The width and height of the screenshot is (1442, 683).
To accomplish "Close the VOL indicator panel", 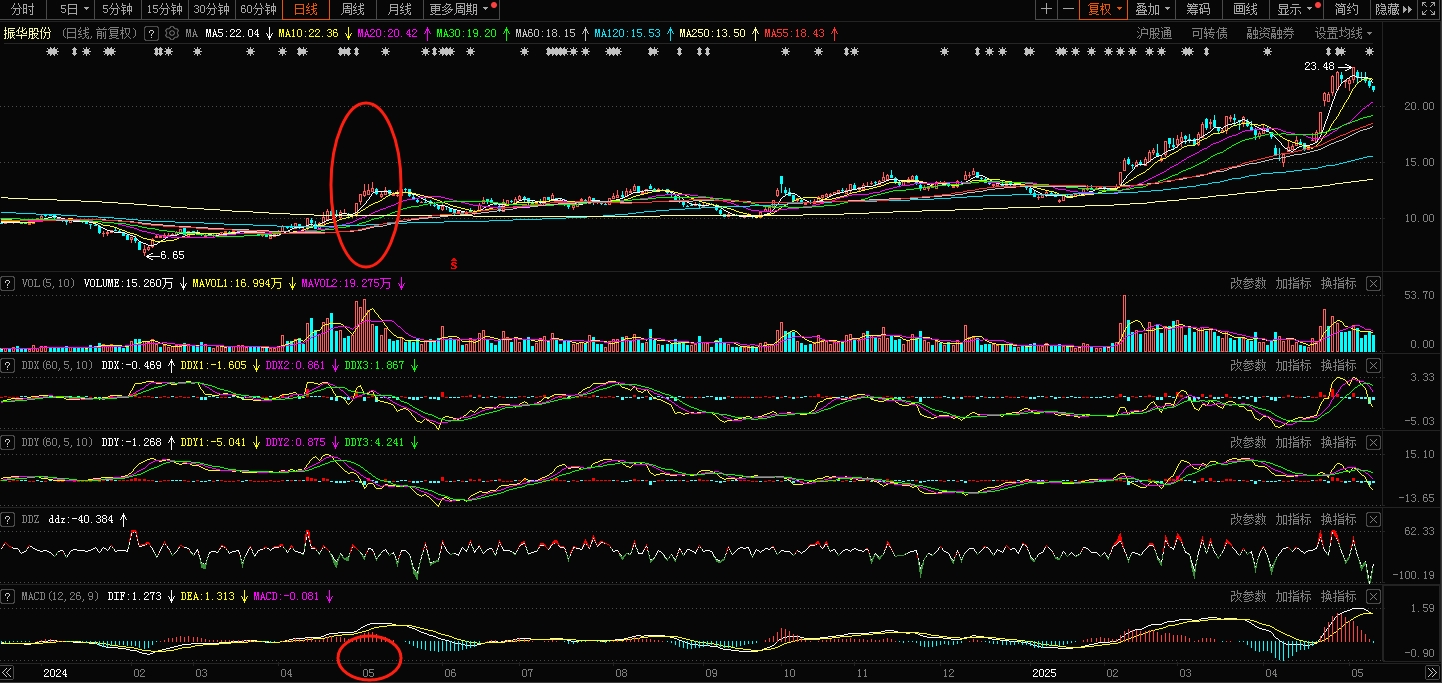I will click(1373, 284).
